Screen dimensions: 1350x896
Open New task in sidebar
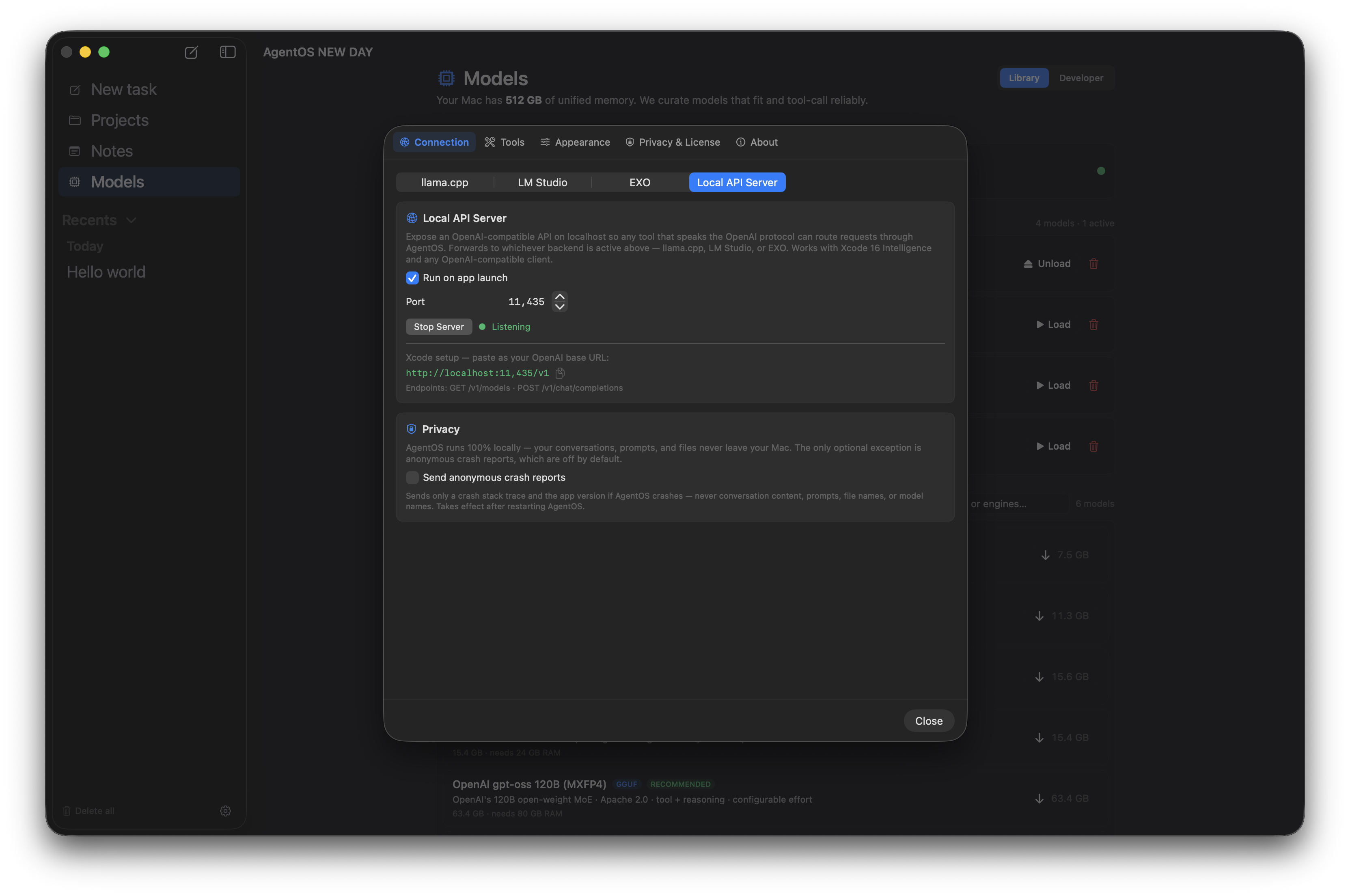[149, 90]
